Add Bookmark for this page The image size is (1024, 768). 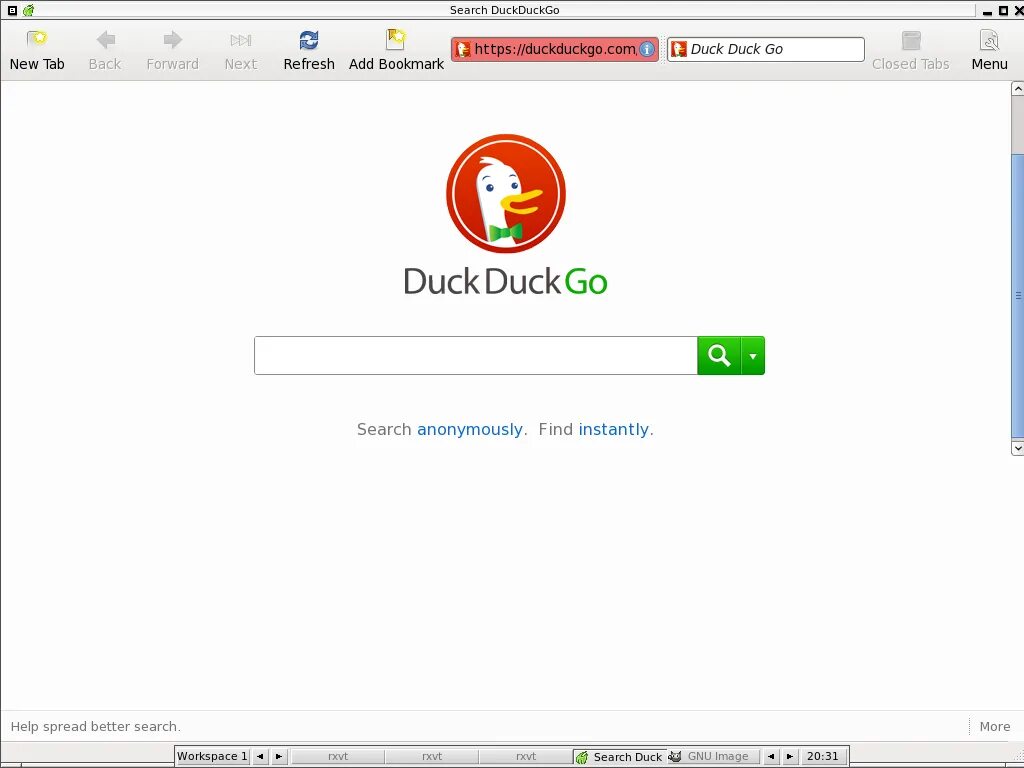click(396, 50)
